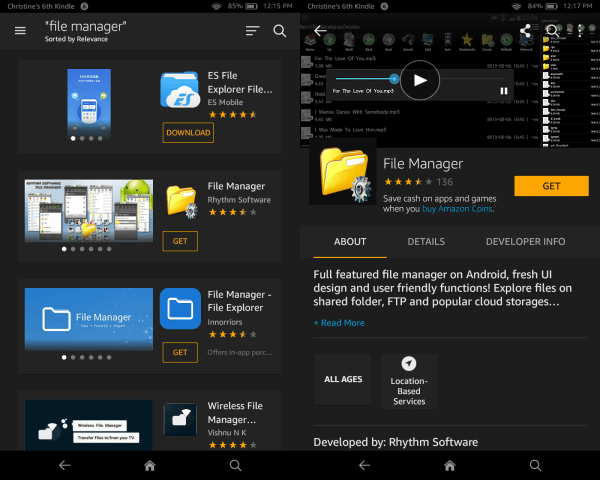Tap orange GET button on detail page

tap(551, 186)
